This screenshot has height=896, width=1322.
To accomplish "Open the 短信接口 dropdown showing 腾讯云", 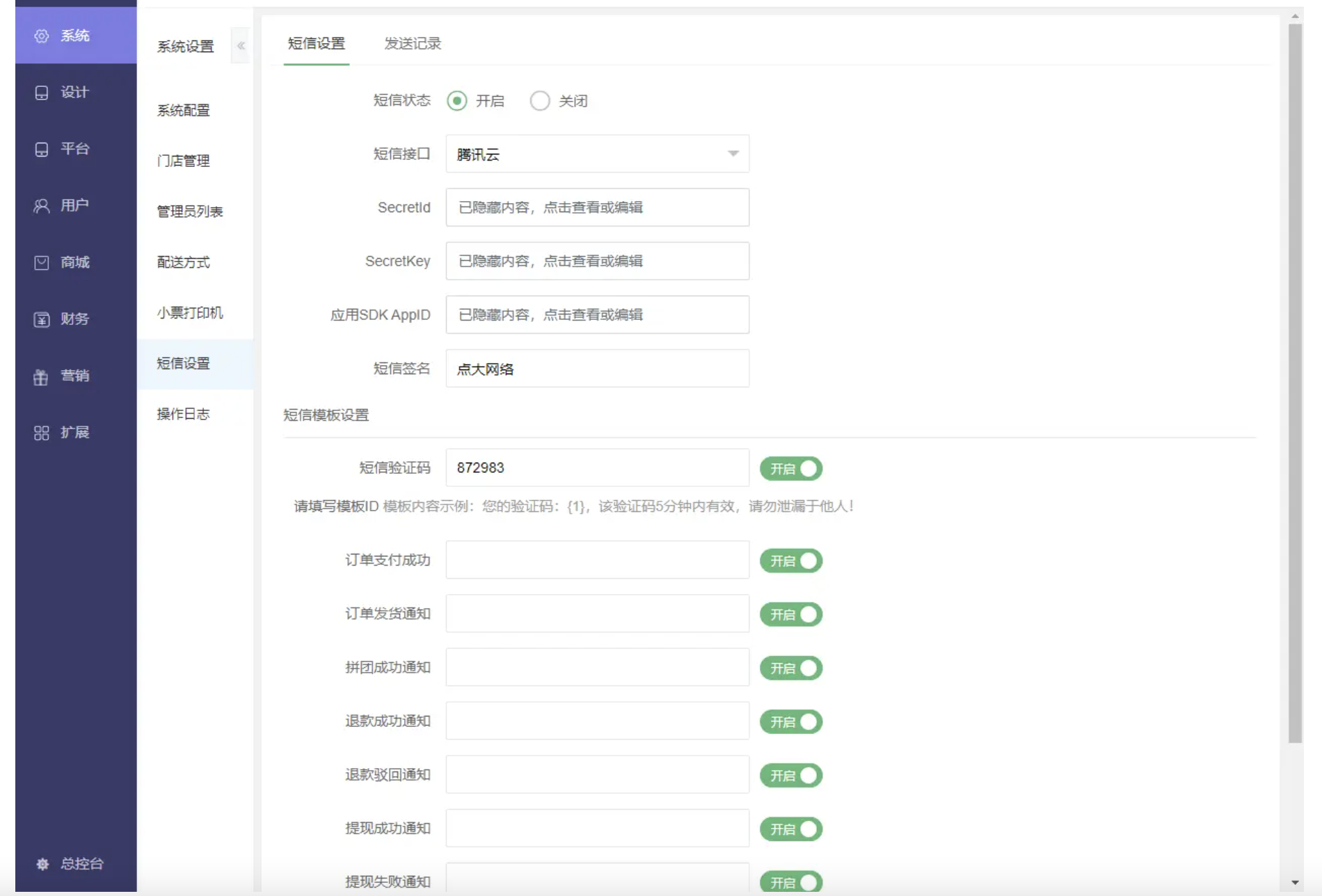I will tap(598, 154).
